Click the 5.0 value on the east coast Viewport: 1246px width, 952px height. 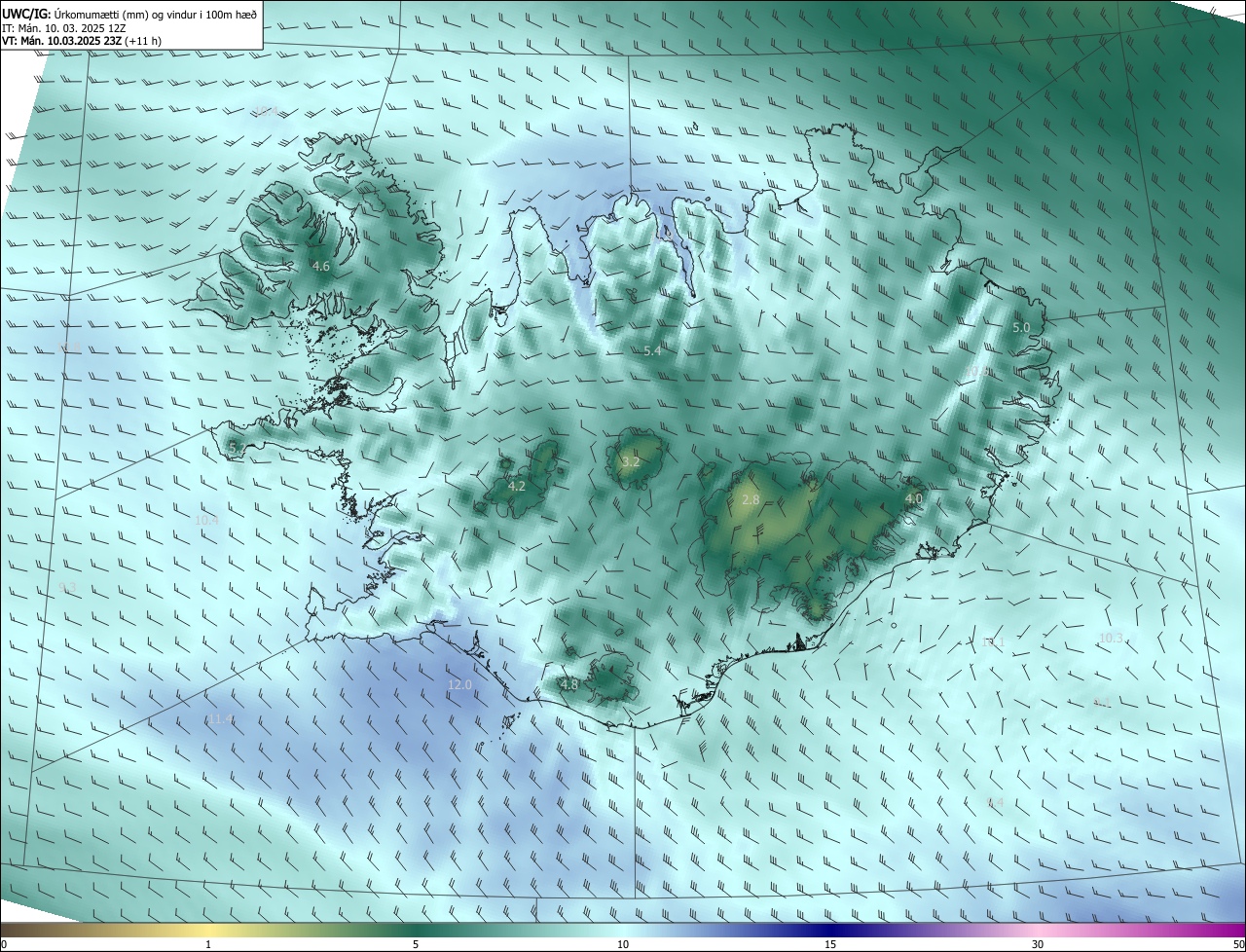[x=1021, y=328]
